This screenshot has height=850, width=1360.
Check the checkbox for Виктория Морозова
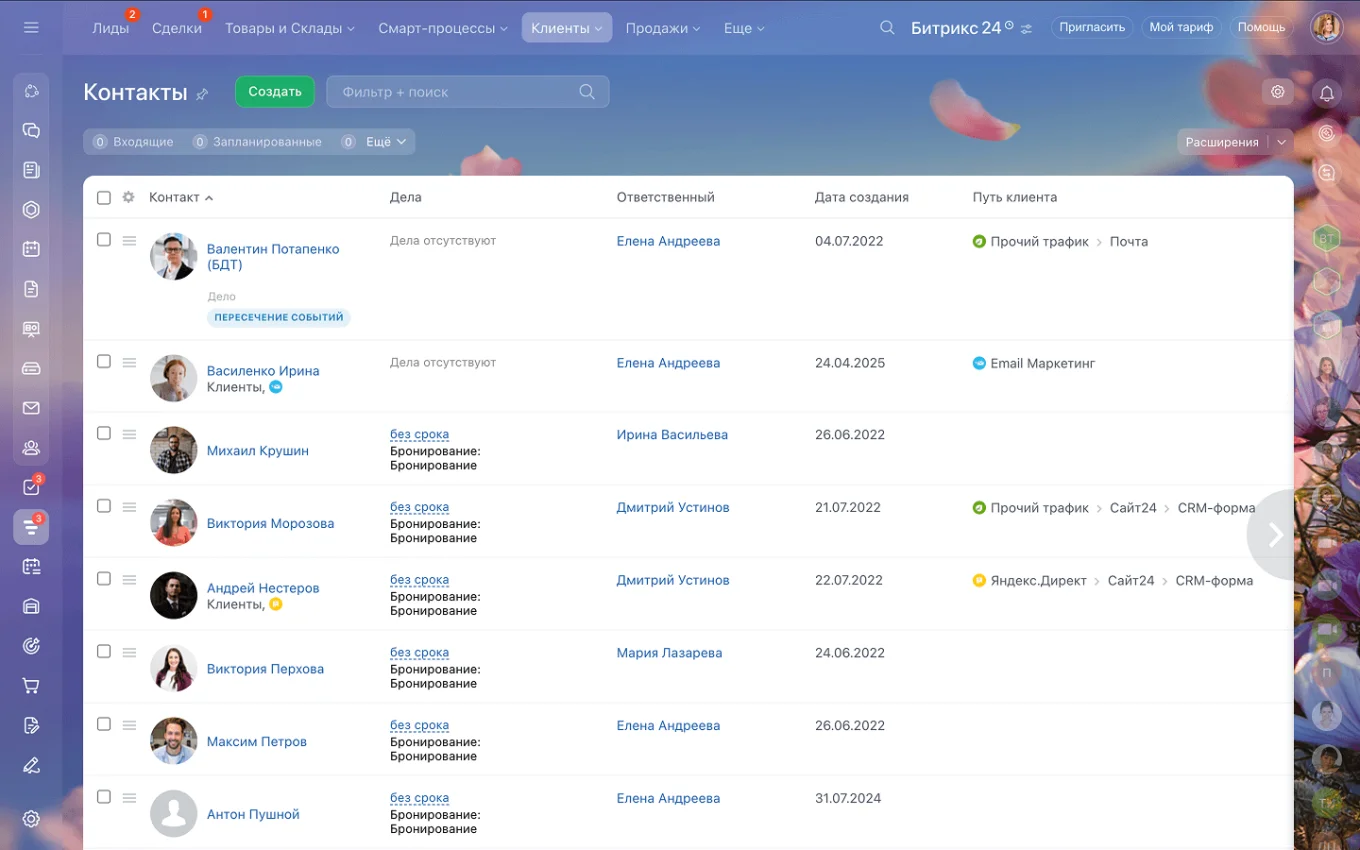point(104,506)
